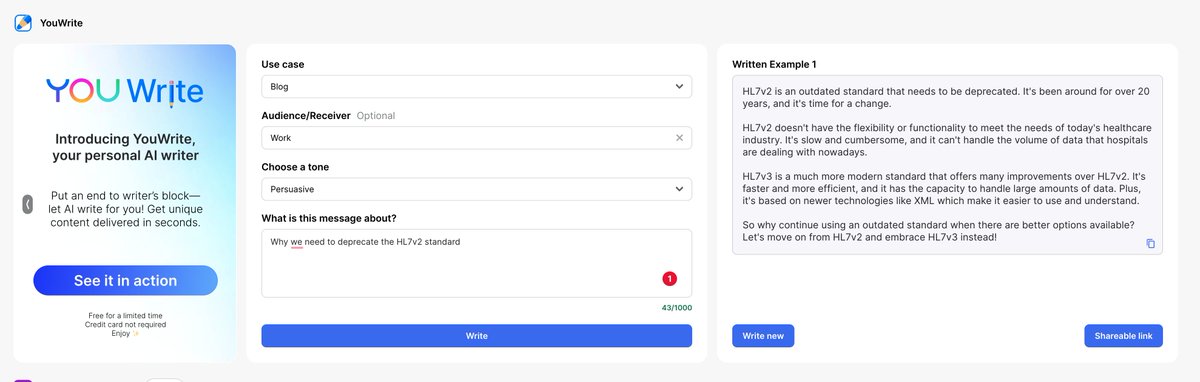This screenshot has height=382, width=1200.
Task: Click the Audience/Receiver input containing Work
Action: pos(476,138)
